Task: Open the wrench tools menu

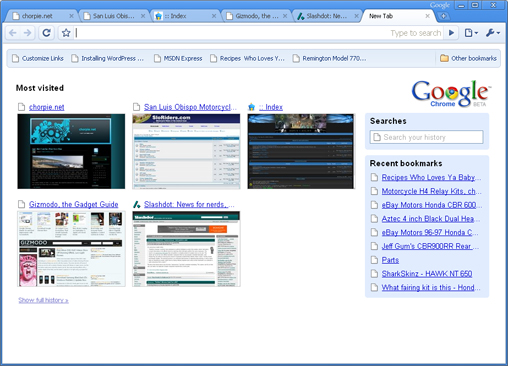Action: click(x=493, y=33)
